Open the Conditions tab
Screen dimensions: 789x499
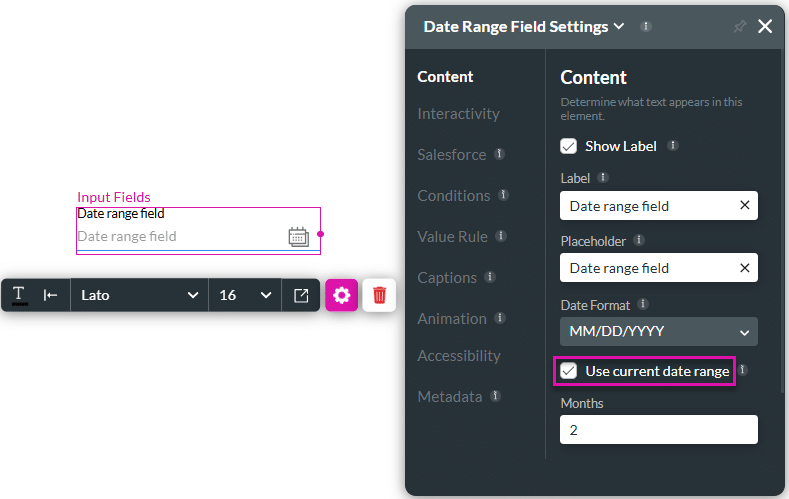pyautogui.click(x=453, y=196)
